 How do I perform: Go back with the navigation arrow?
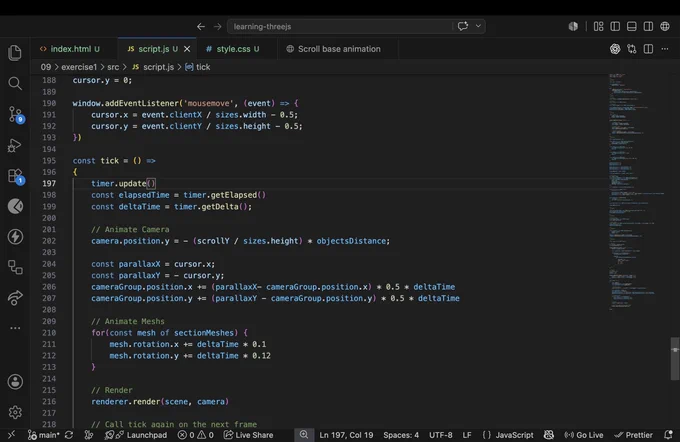pos(201,26)
